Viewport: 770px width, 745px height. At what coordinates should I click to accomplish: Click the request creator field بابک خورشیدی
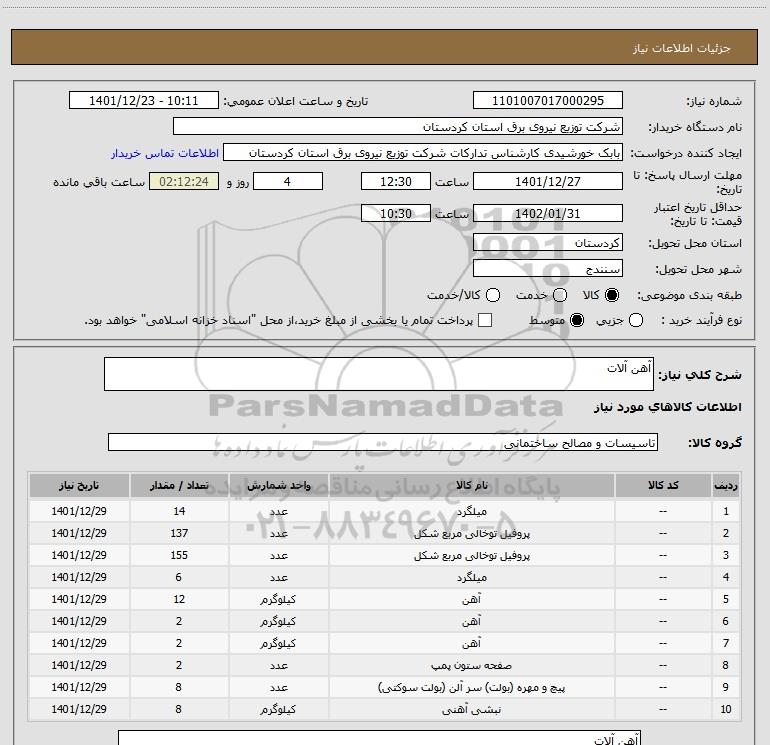[x=422, y=153]
